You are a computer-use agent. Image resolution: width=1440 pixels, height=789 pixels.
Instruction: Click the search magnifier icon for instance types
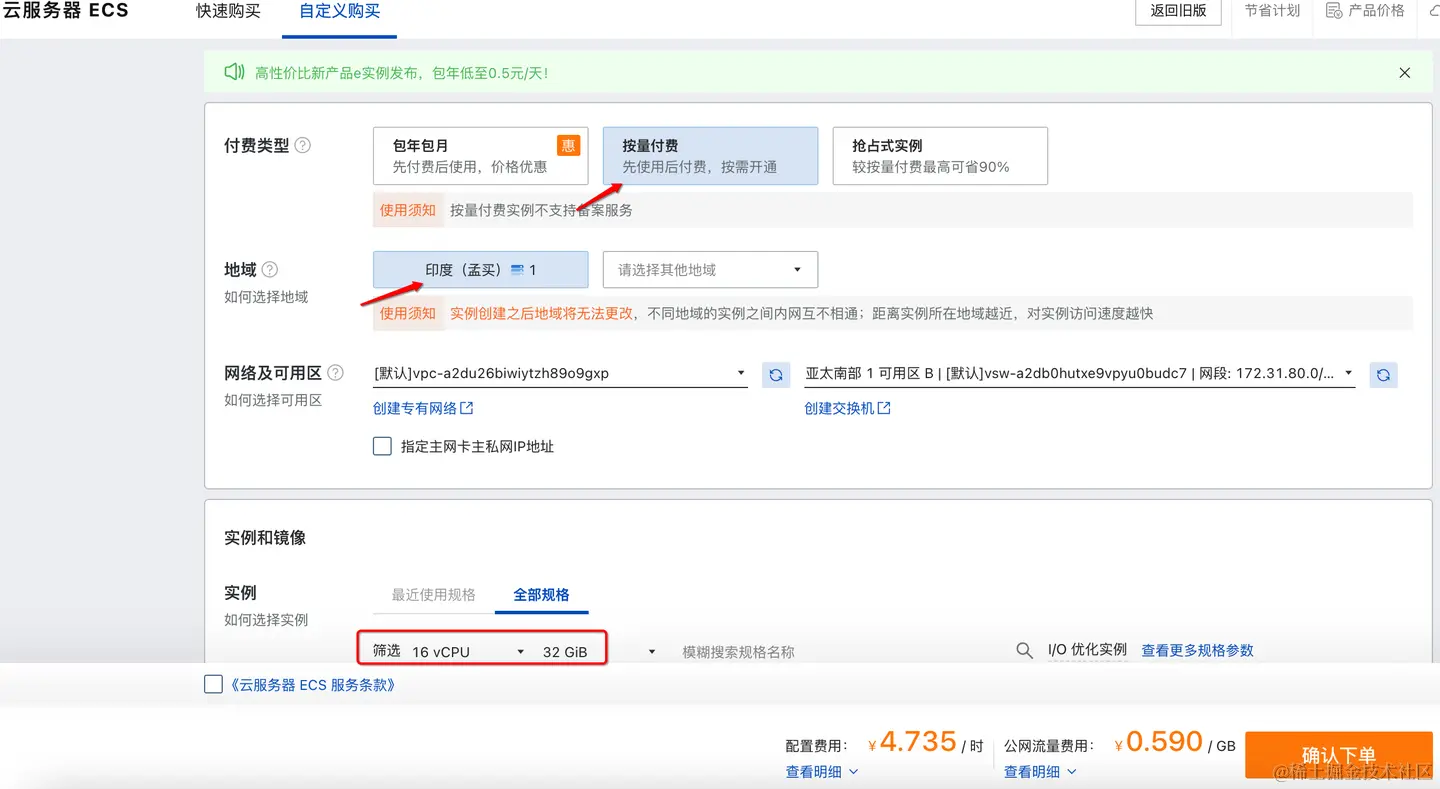[x=1024, y=651]
